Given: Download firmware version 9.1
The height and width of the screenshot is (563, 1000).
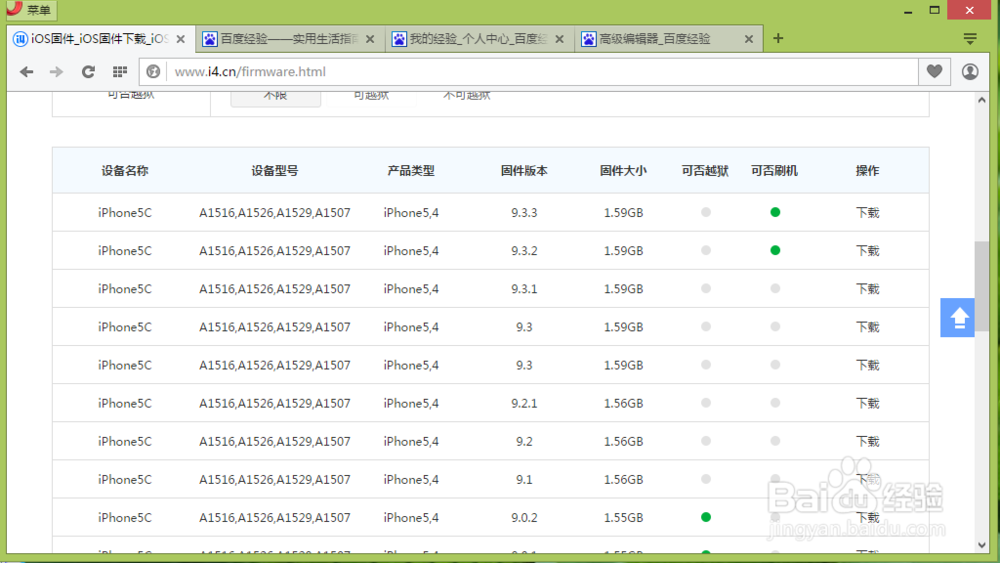Looking at the screenshot, I should tap(867, 479).
